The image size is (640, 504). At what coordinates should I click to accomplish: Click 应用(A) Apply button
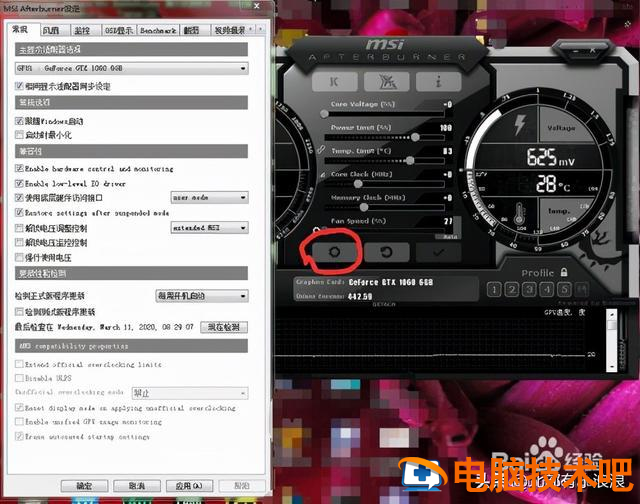tap(189, 486)
